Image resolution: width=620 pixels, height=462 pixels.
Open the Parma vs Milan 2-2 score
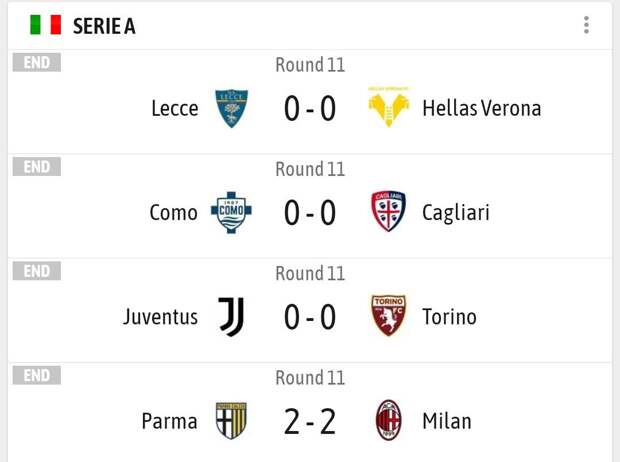pyautogui.click(x=310, y=422)
